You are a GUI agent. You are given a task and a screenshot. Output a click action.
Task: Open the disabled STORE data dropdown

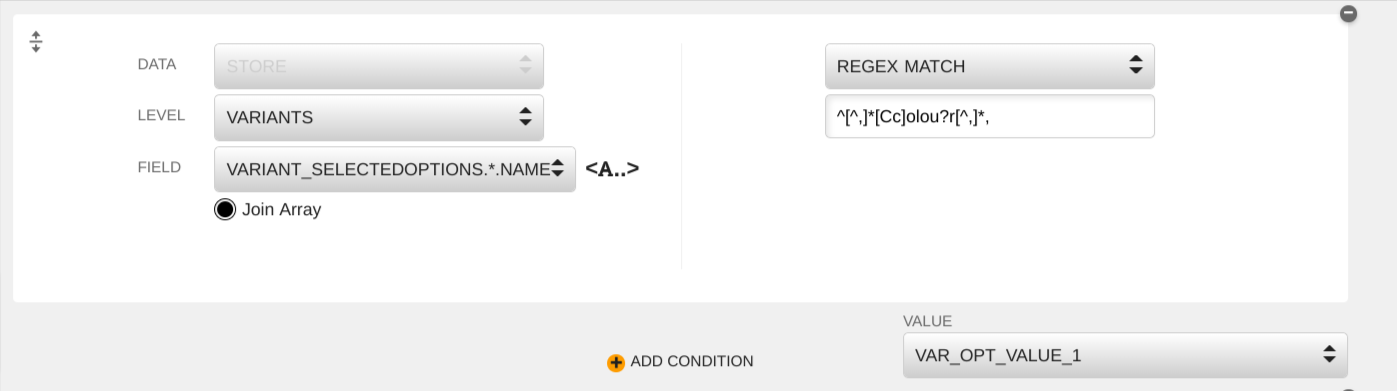click(x=379, y=66)
